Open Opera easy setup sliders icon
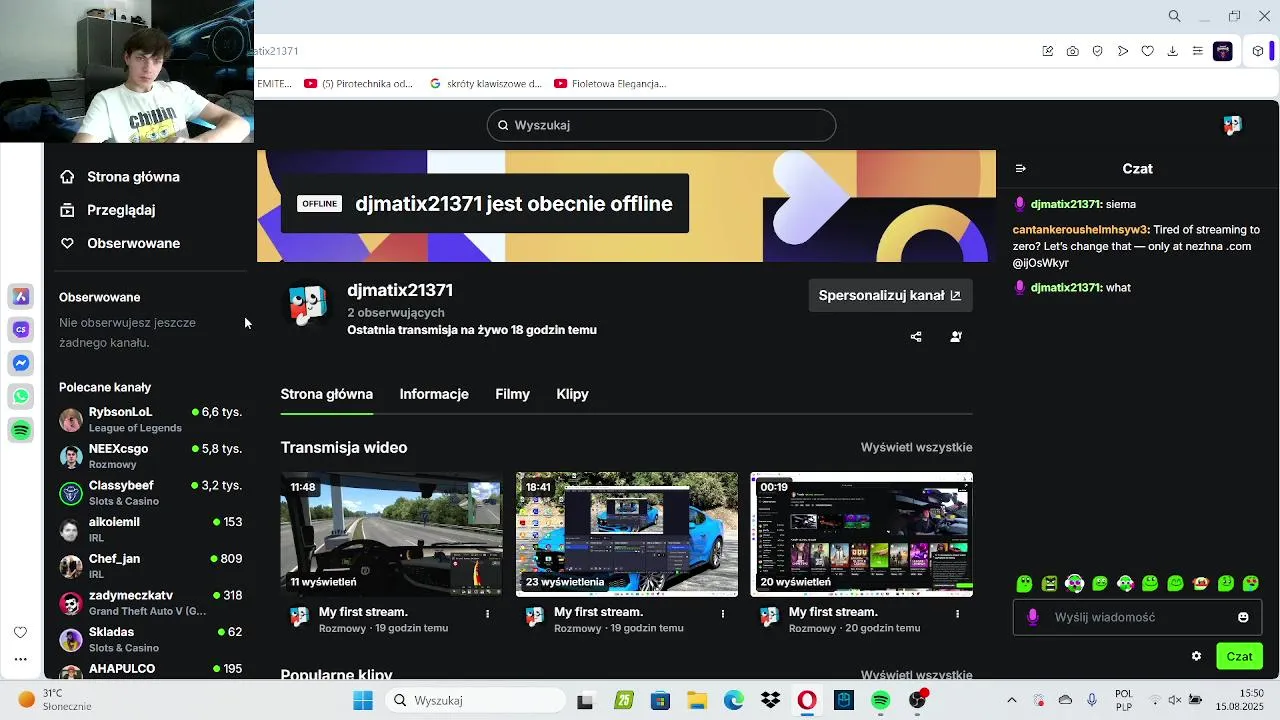 pos(1198,51)
